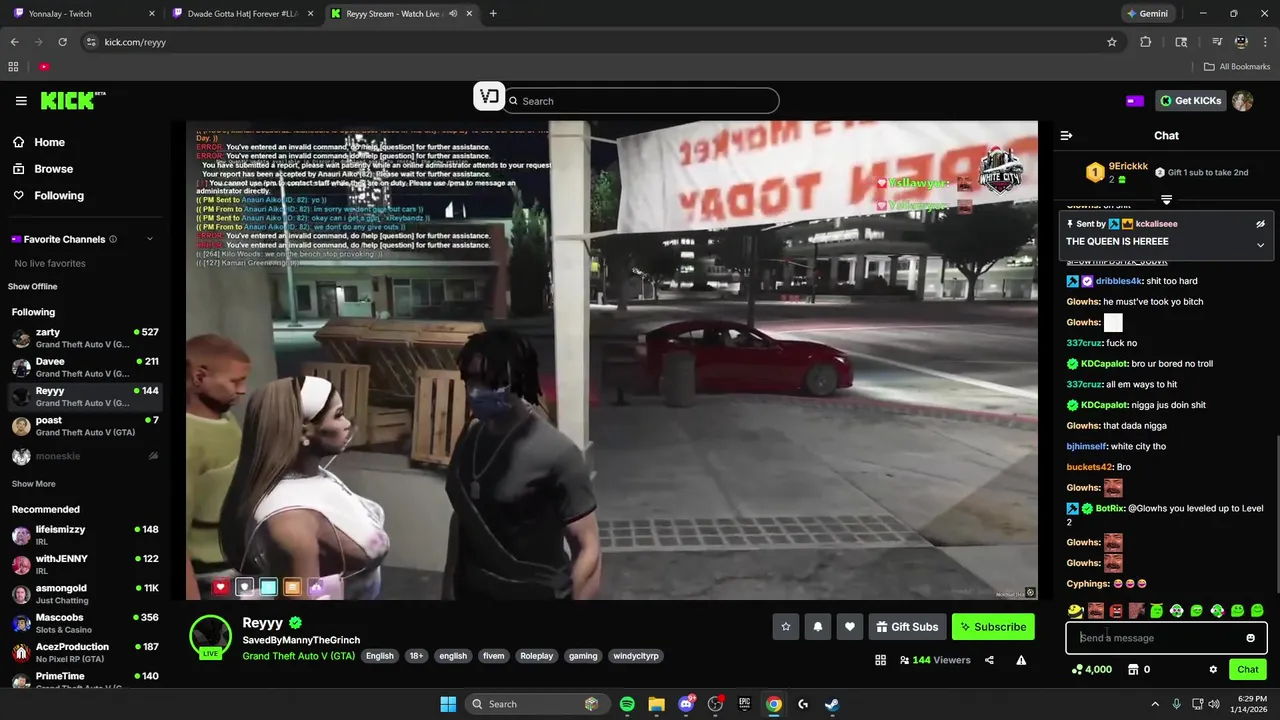The height and width of the screenshot is (720, 1280).
Task: Report stream via warning triangle icon
Action: click(x=1021, y=660)
